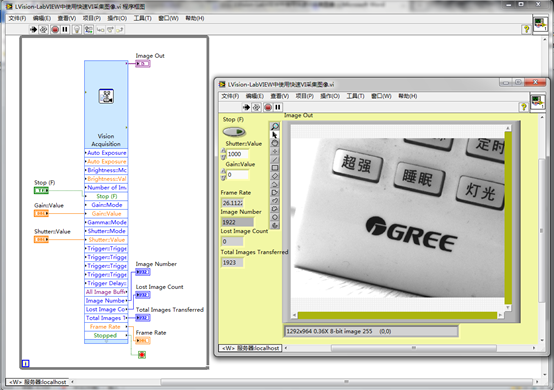The width and height of the screenshot is (554, 390).
Task: Click image info status bar showing 1292x964
Action: 371,331
